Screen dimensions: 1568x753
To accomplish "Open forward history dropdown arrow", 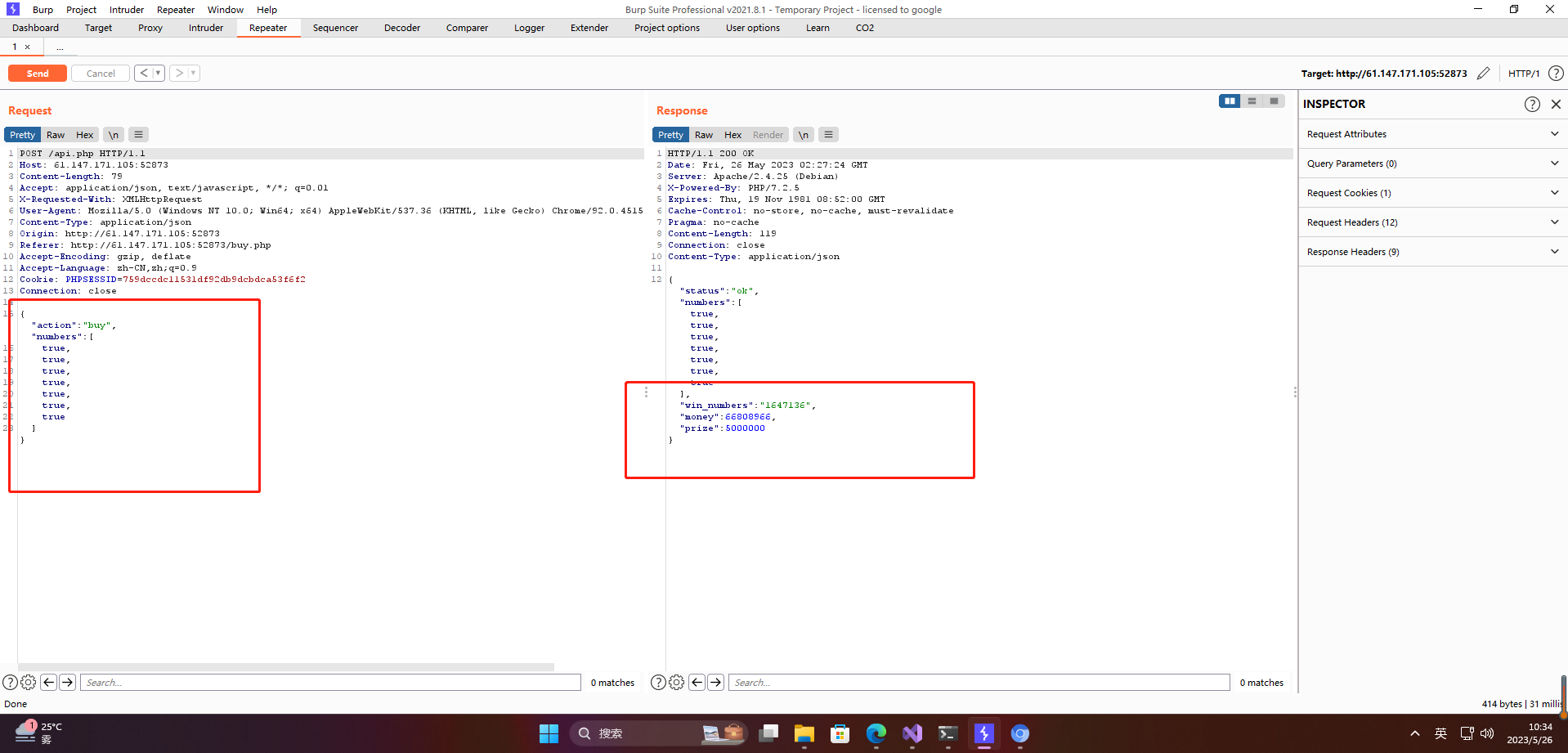I will pos(194,74).
